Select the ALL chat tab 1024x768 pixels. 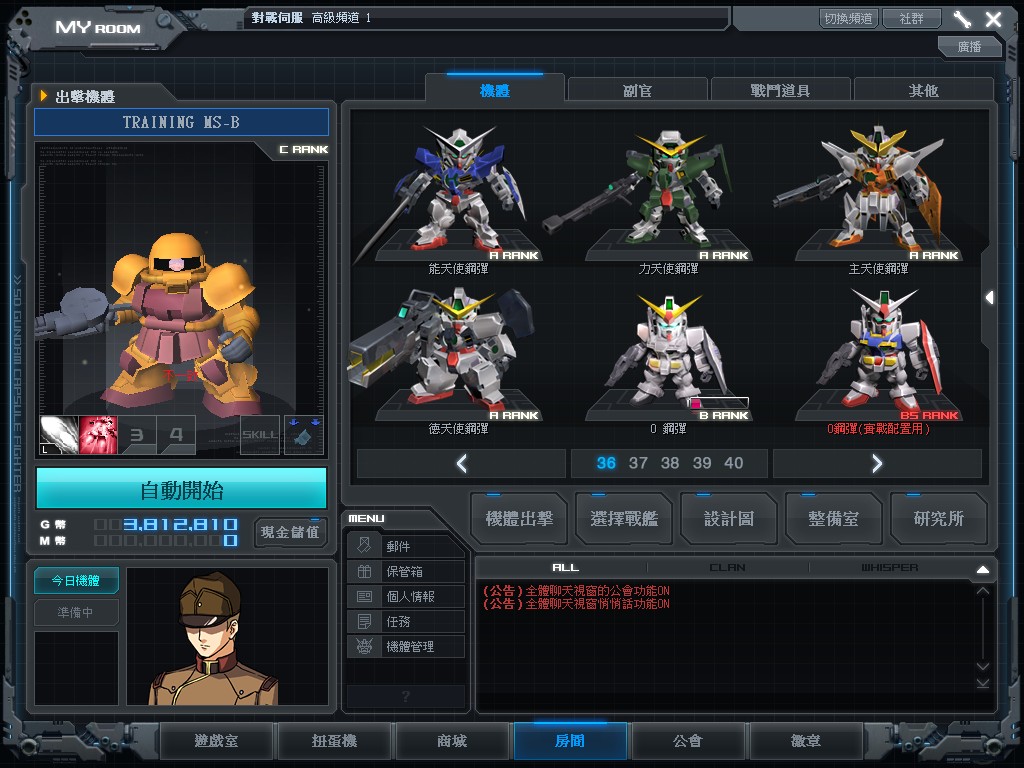click(x=566, y=568)
